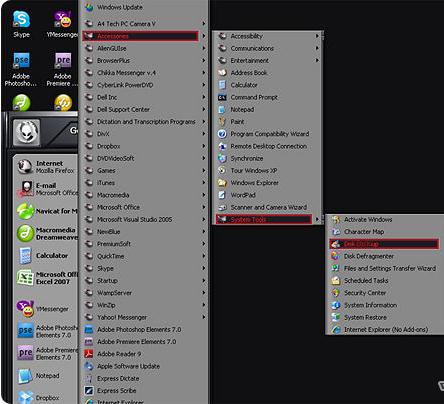Expand the WampServer submenu arrow
The height and width of the screenshot is (404, 444).
tap(204, 293)
